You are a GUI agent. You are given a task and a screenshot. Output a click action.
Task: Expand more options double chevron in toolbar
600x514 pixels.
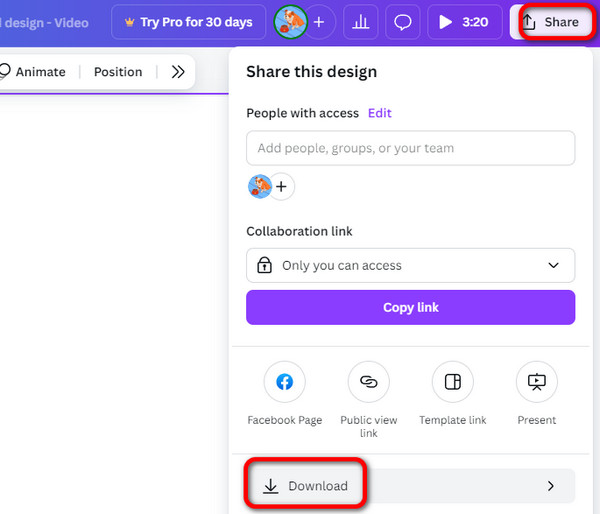(178, 72)
